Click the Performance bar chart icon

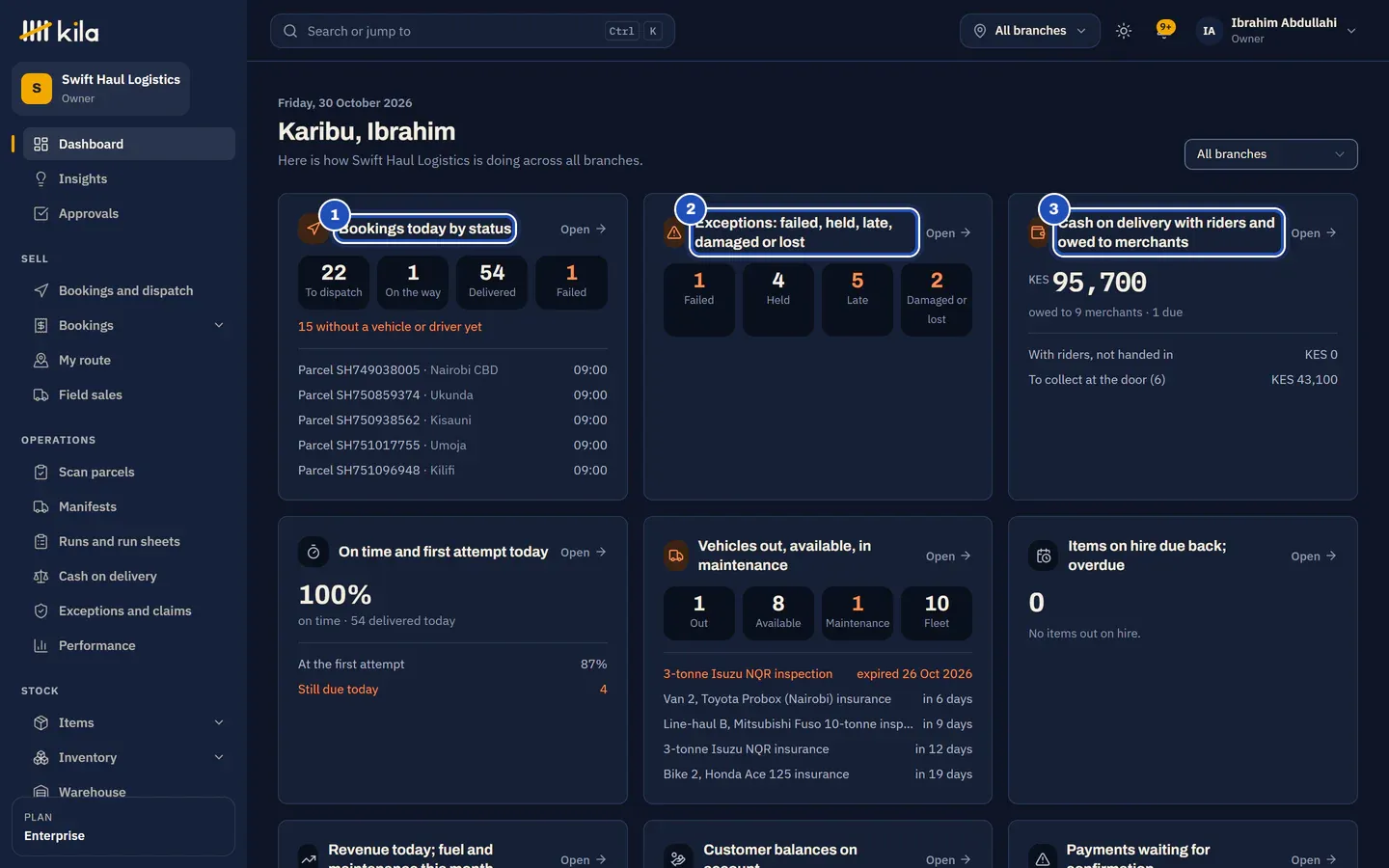coord(41,645)
